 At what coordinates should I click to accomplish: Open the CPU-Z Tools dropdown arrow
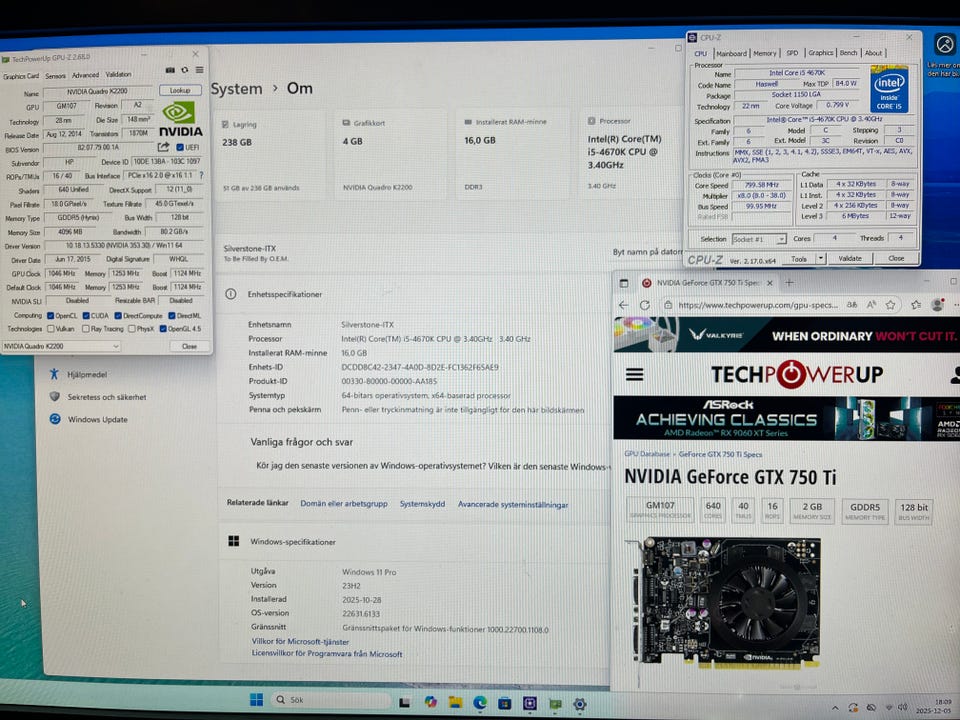click(x=821, y=258)
